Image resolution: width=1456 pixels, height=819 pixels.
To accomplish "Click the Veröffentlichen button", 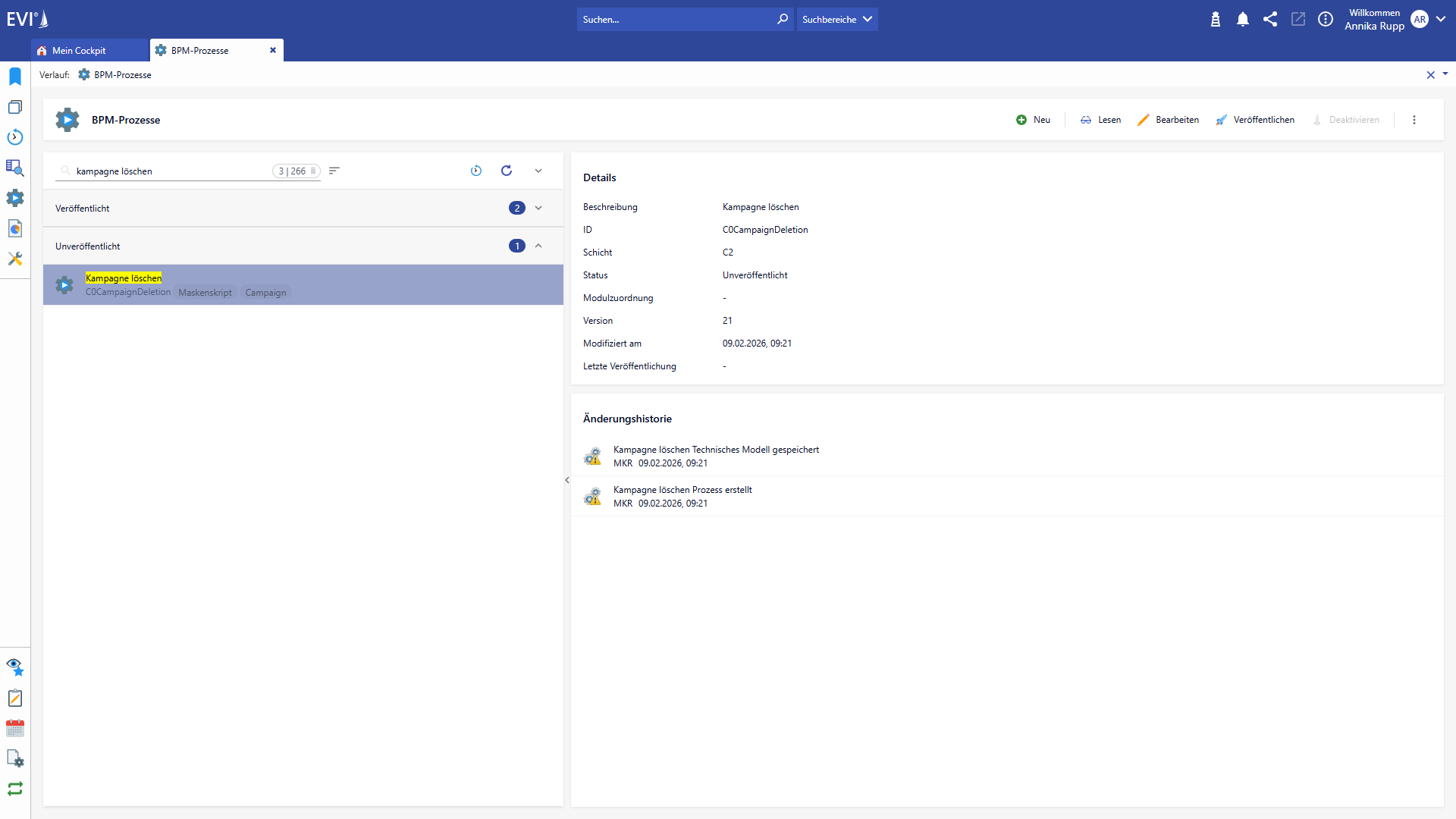I will 1255,119.
